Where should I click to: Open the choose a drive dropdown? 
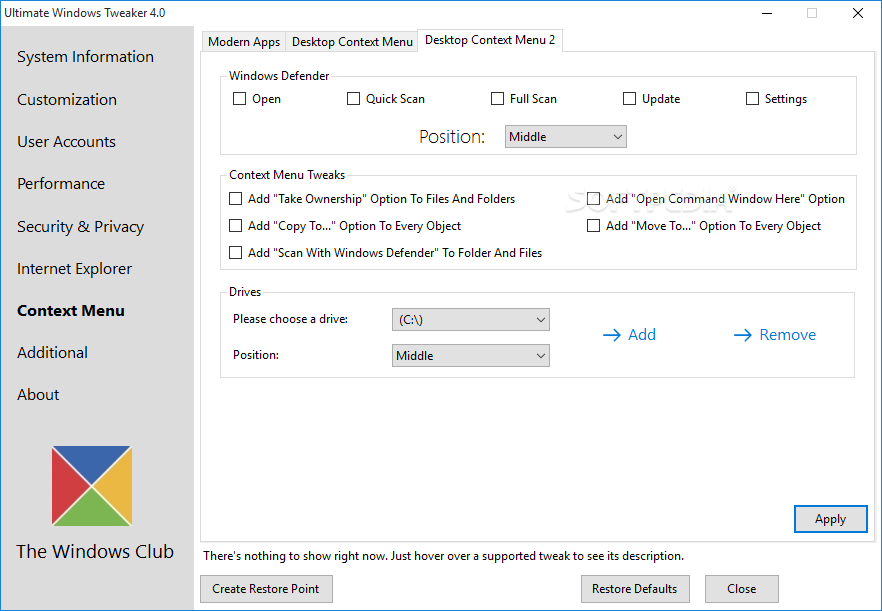471,320
